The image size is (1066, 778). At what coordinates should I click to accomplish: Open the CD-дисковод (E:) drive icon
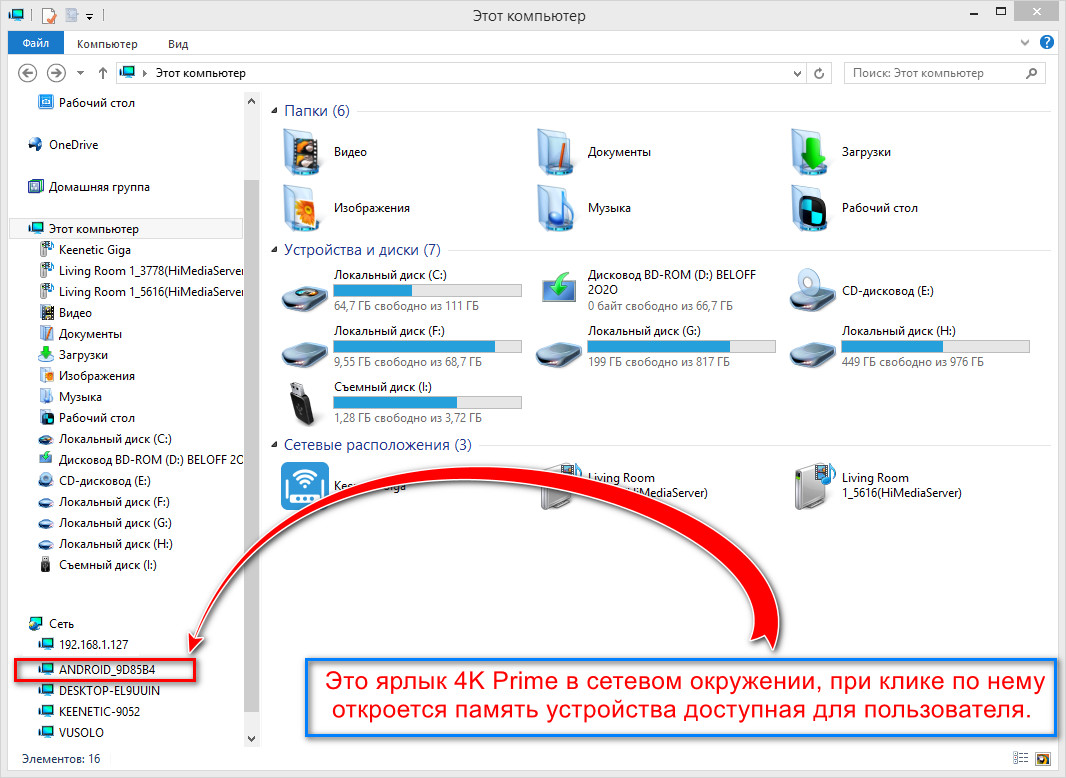coord(812,290)
